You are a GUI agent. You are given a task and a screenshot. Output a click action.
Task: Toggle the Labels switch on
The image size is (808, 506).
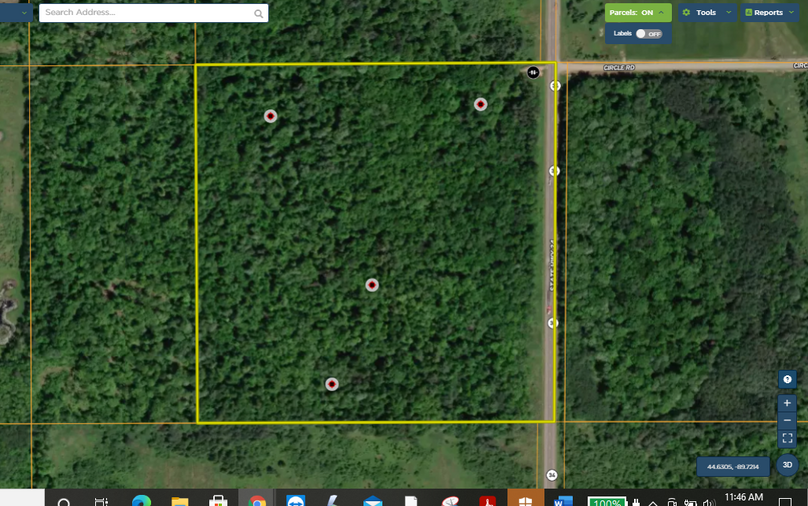click(649, 34)
